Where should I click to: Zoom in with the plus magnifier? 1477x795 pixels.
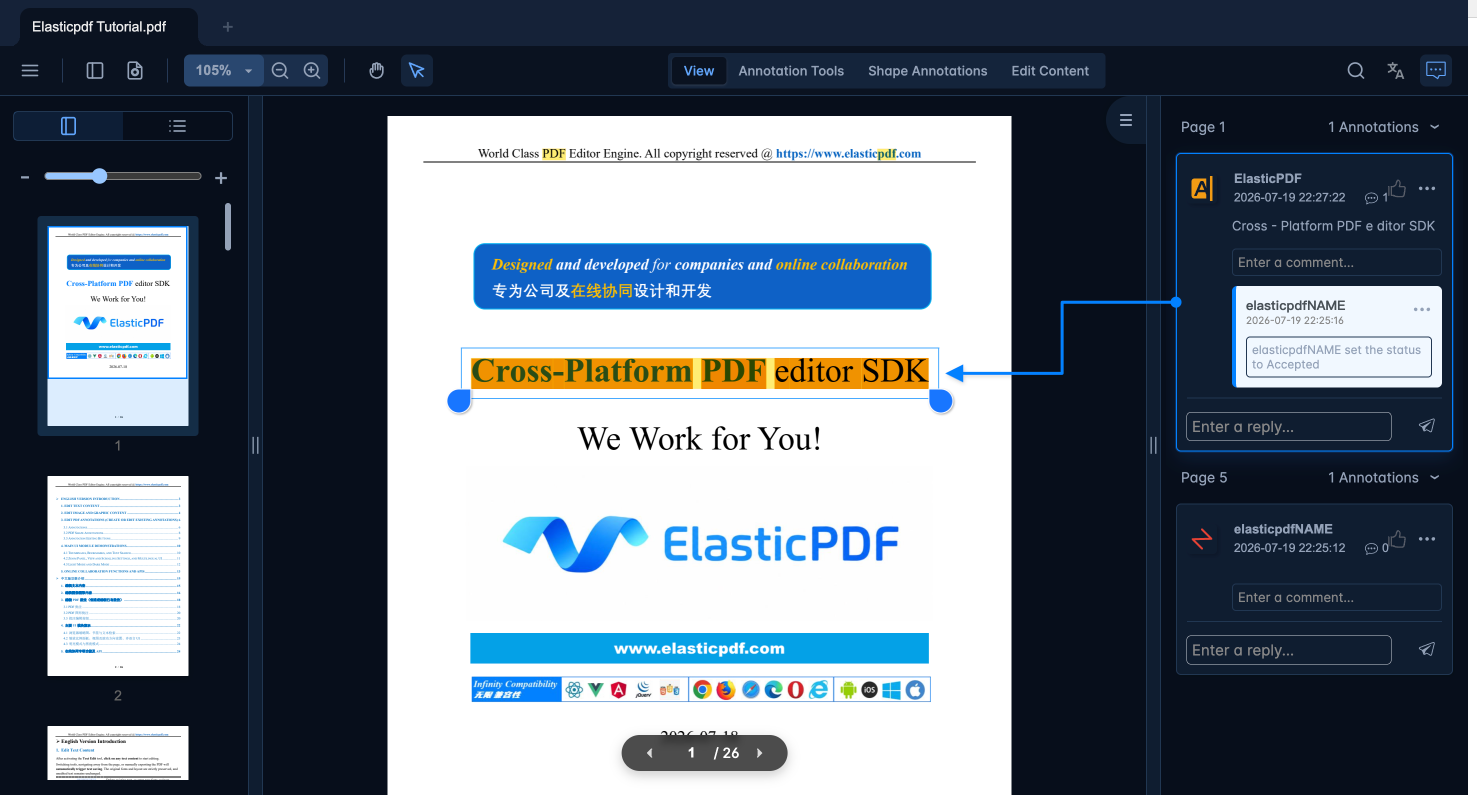point(312,71)
